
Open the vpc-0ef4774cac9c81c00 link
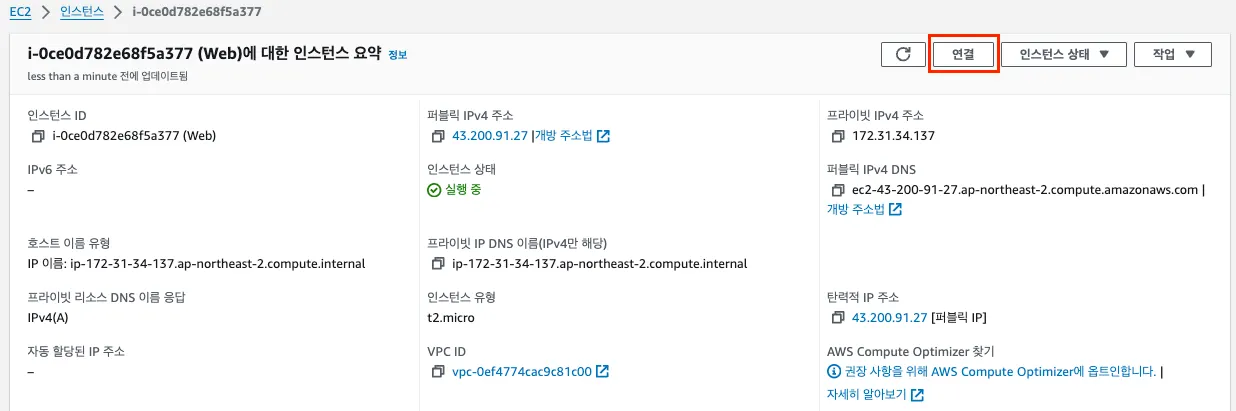pos(522,372)
